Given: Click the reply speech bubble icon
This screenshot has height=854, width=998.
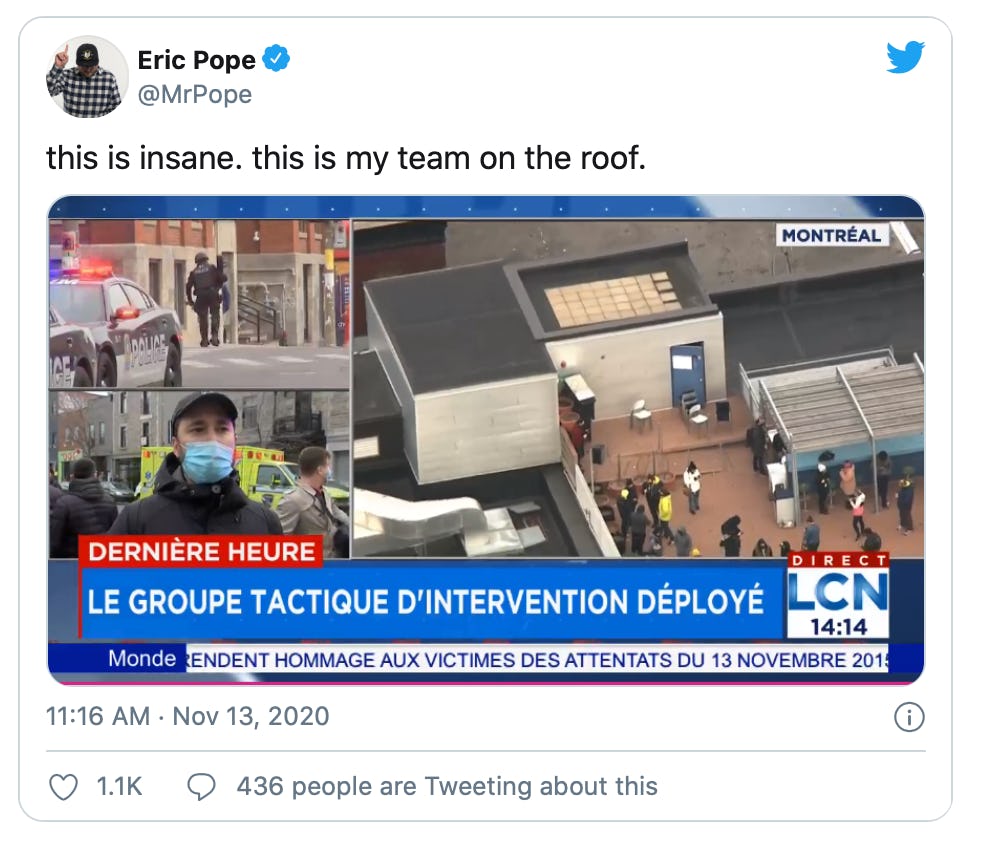Looking at the screenshot, I should point(201,787).
